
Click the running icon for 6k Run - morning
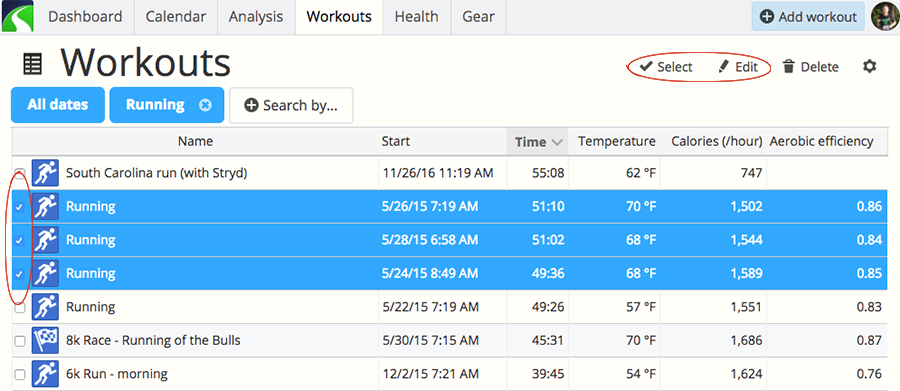click(45, 374)
